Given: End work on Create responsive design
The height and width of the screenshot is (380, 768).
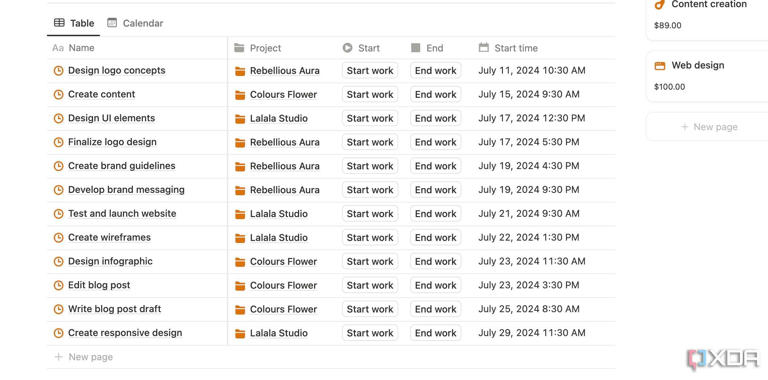Looking at the screenshot, I should click(x=435, y=333).
